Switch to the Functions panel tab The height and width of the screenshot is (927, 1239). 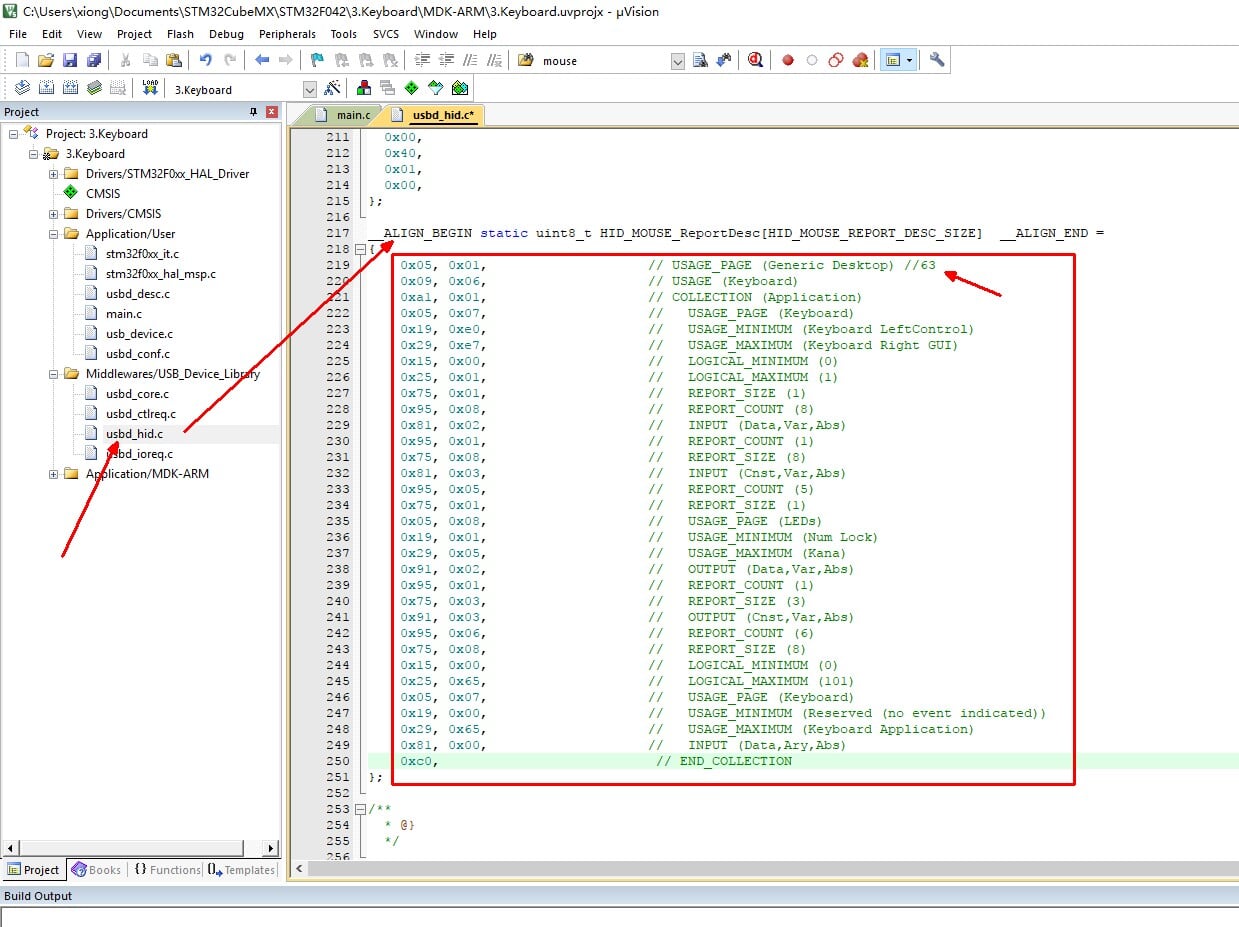pos(167,870)
